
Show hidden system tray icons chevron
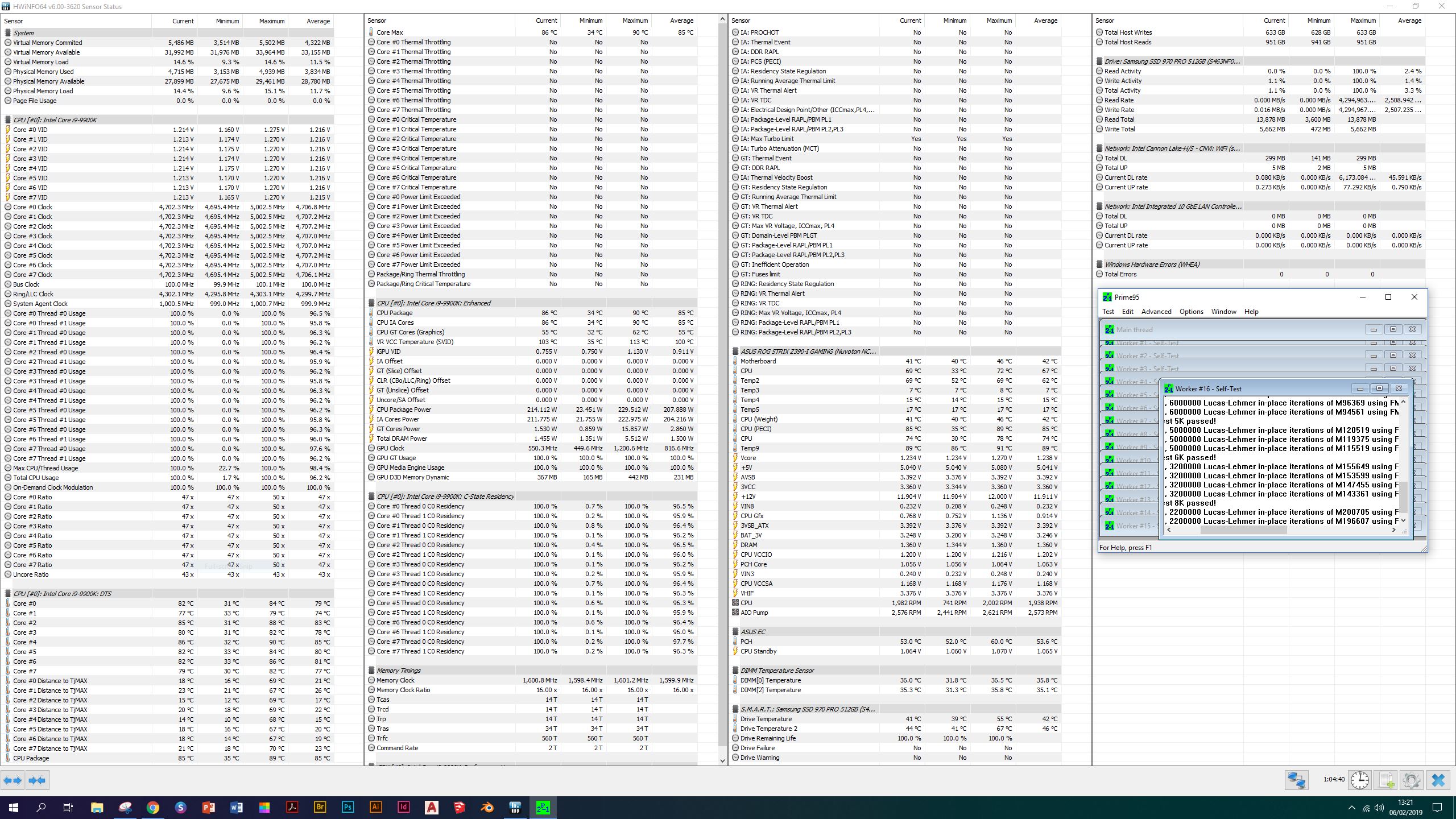tap(1351, 808)
